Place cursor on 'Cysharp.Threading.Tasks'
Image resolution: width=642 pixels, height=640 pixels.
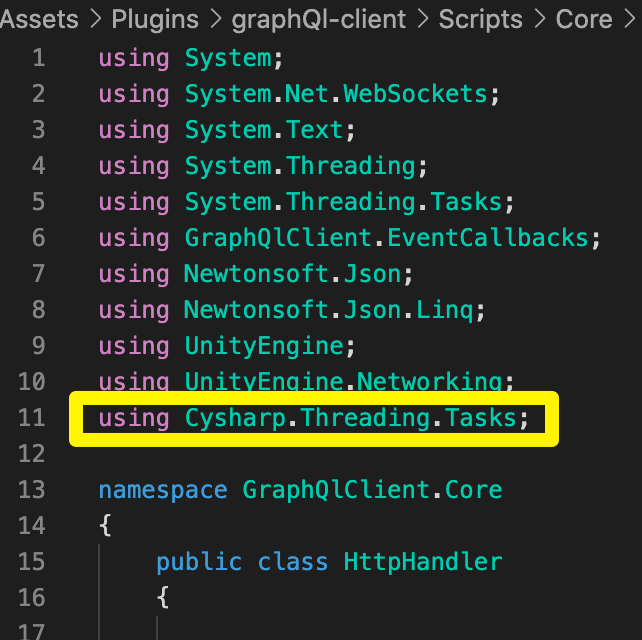(350, 418)
